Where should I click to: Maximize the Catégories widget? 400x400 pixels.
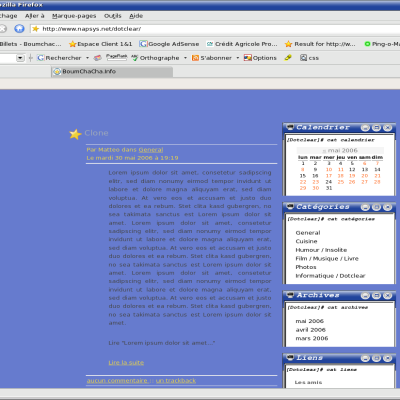pos(376,207)
